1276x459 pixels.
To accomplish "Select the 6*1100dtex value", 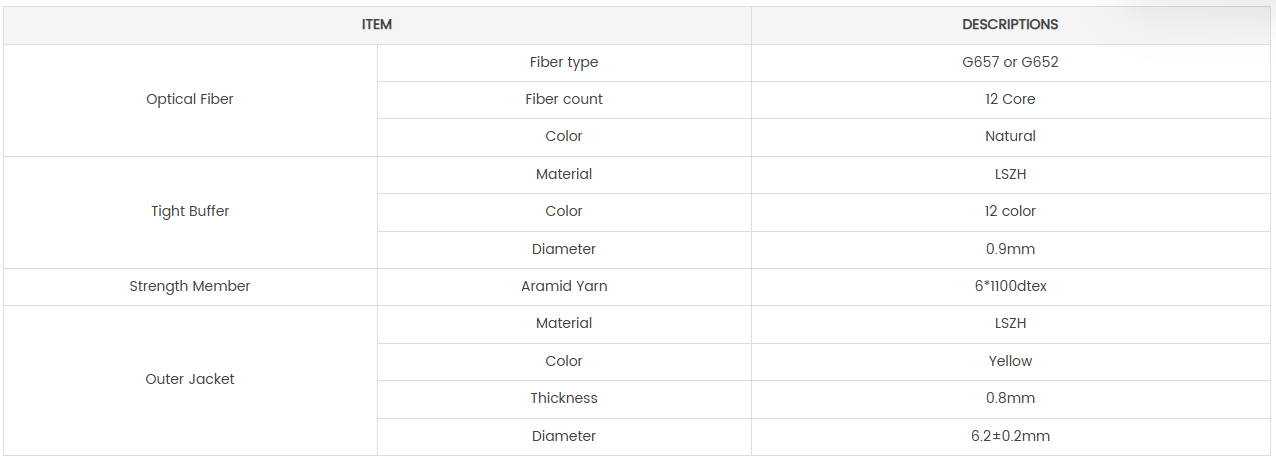I will pos(1010,286).
